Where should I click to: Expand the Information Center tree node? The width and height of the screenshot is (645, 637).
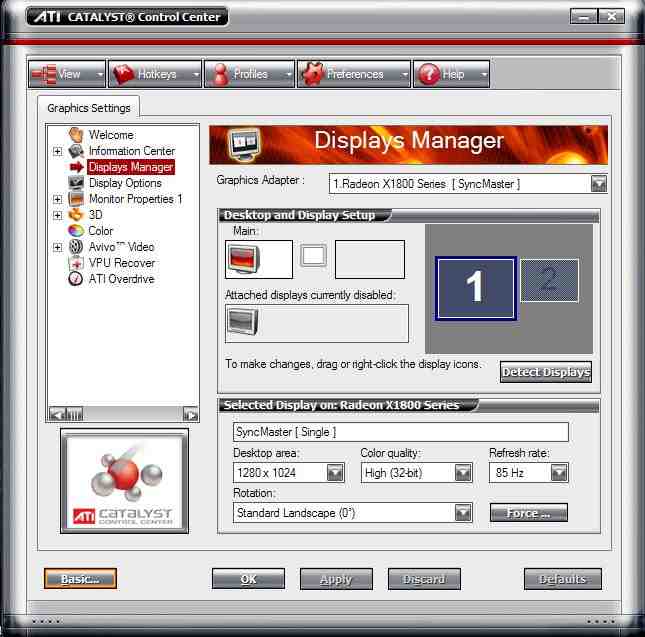58,151
